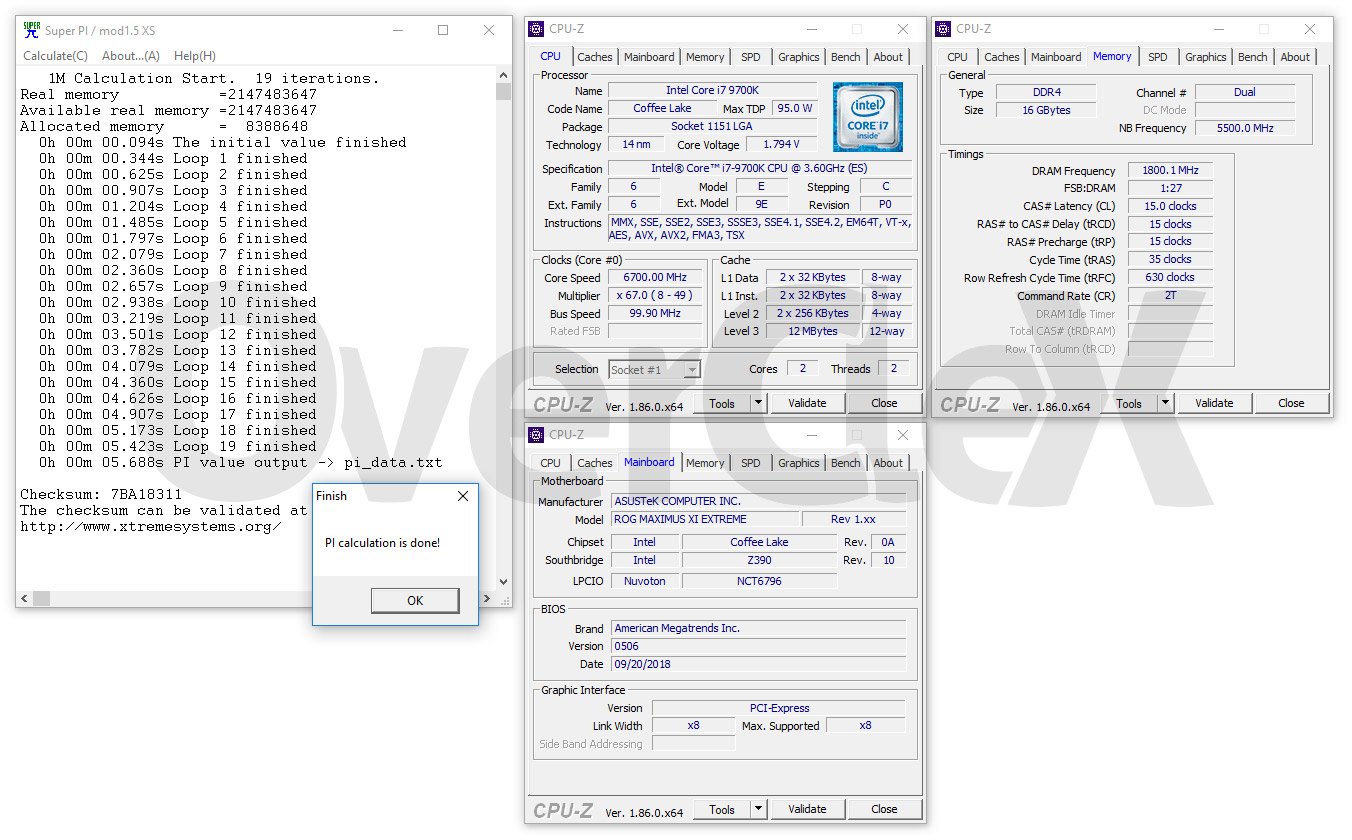The height and width of the screenshot is (840, 1352).
Task: Click Close button in Mainboard window
Action: coord(884,810)
